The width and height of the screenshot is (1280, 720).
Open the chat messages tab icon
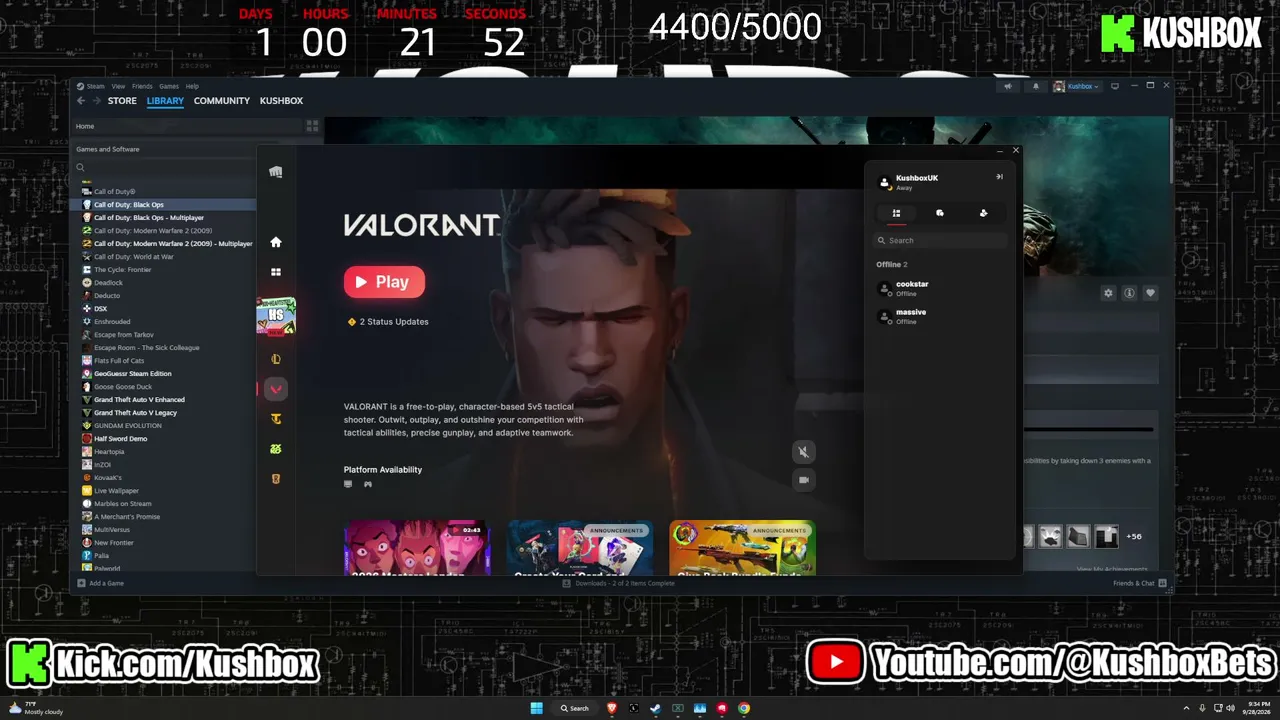tap(940, 213)
